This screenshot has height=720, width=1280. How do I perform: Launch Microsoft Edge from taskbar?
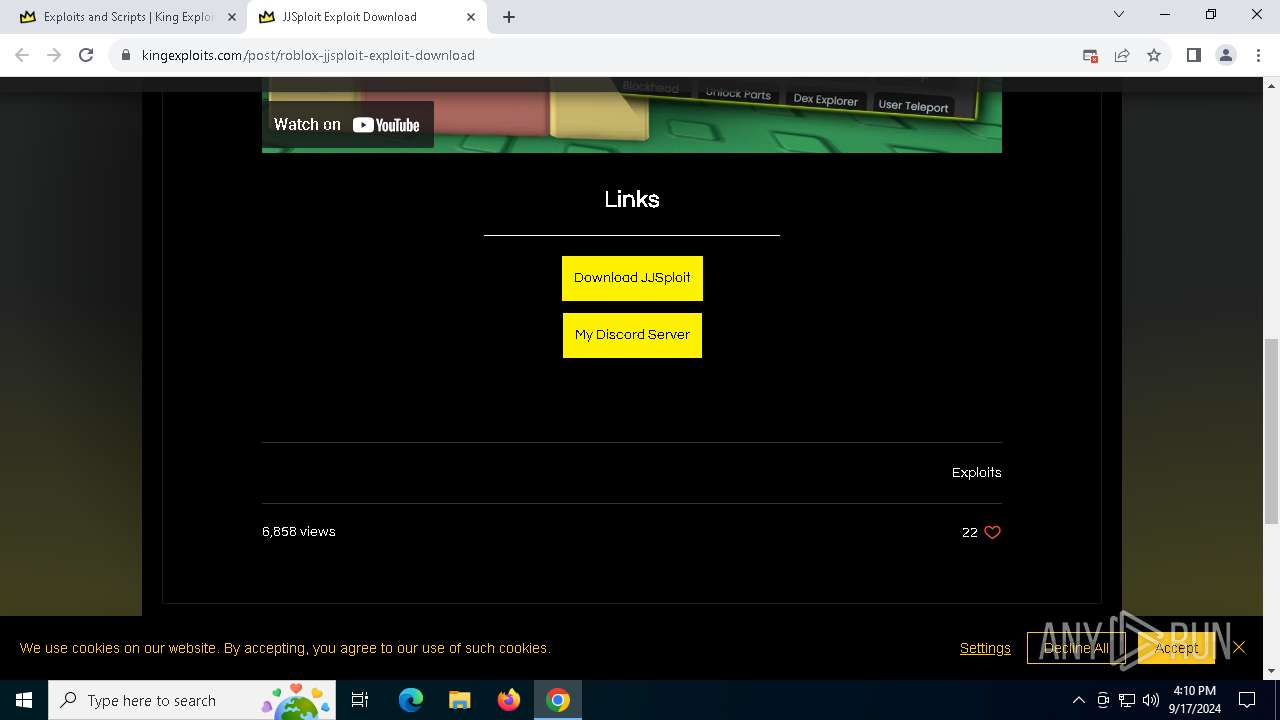(411, 700)
